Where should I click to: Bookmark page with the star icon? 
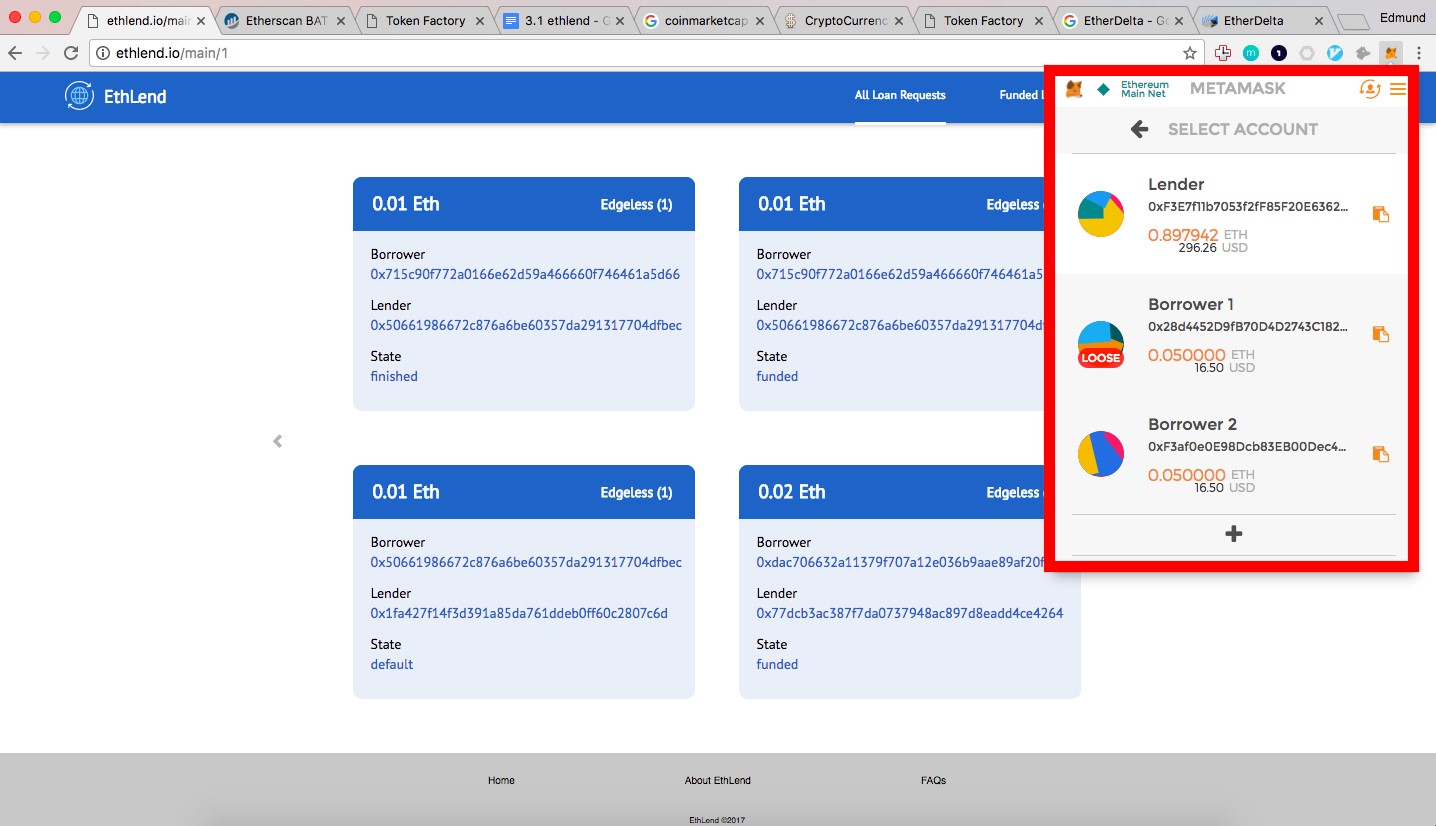1190,53
